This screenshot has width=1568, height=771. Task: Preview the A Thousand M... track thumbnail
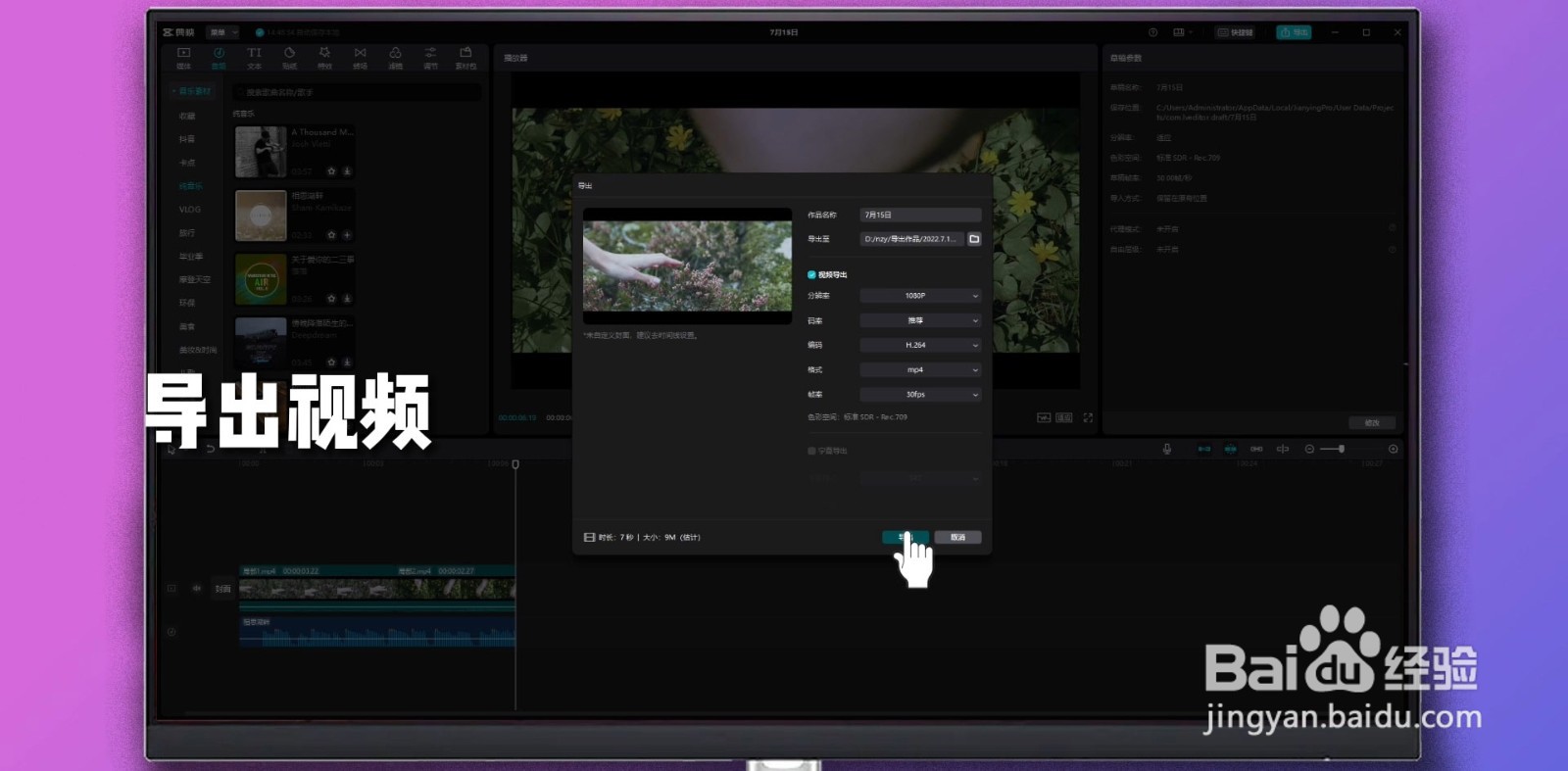pyautogui.click(x=261, y=152)
